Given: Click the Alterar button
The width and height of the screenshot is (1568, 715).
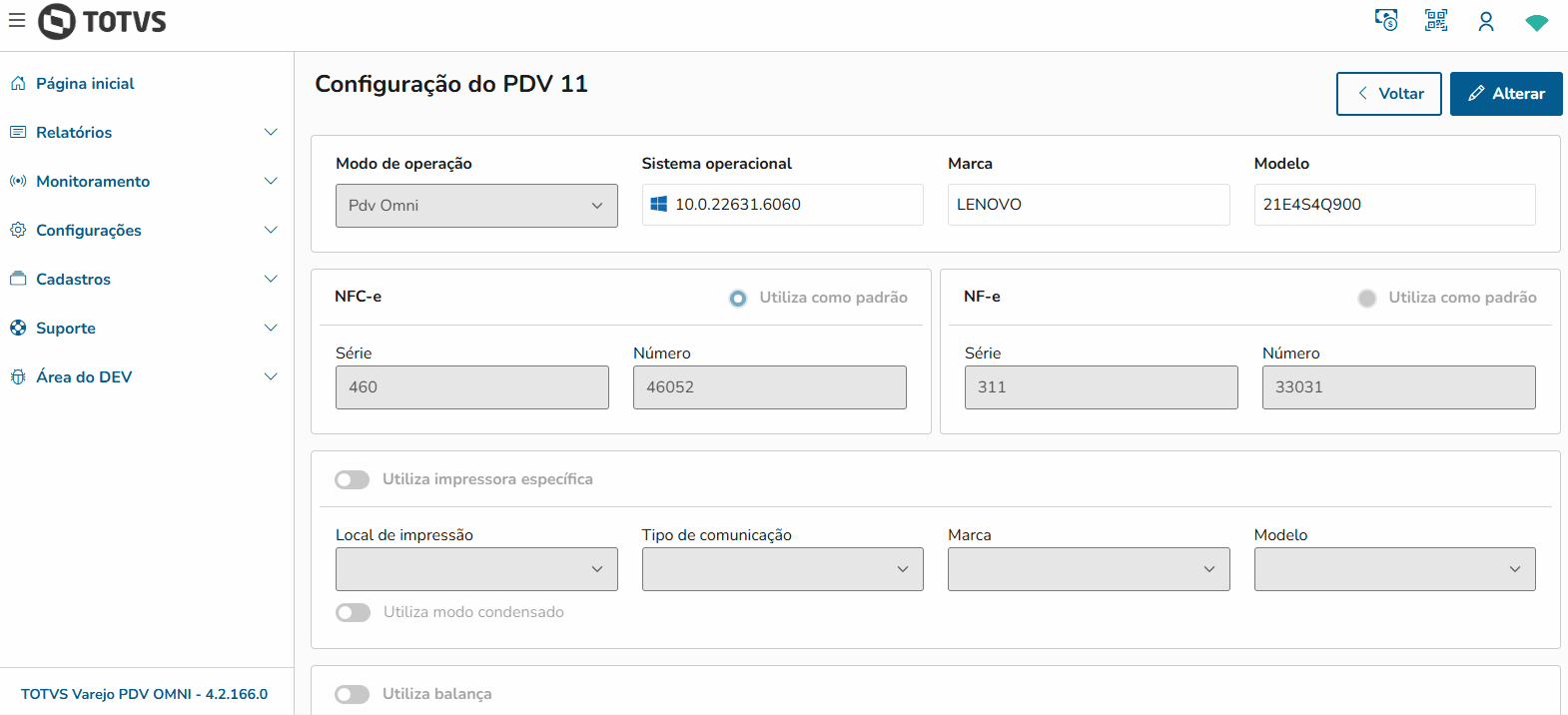Looking at the screenshot, I should pyautogui.click(x=1505, y=94).
